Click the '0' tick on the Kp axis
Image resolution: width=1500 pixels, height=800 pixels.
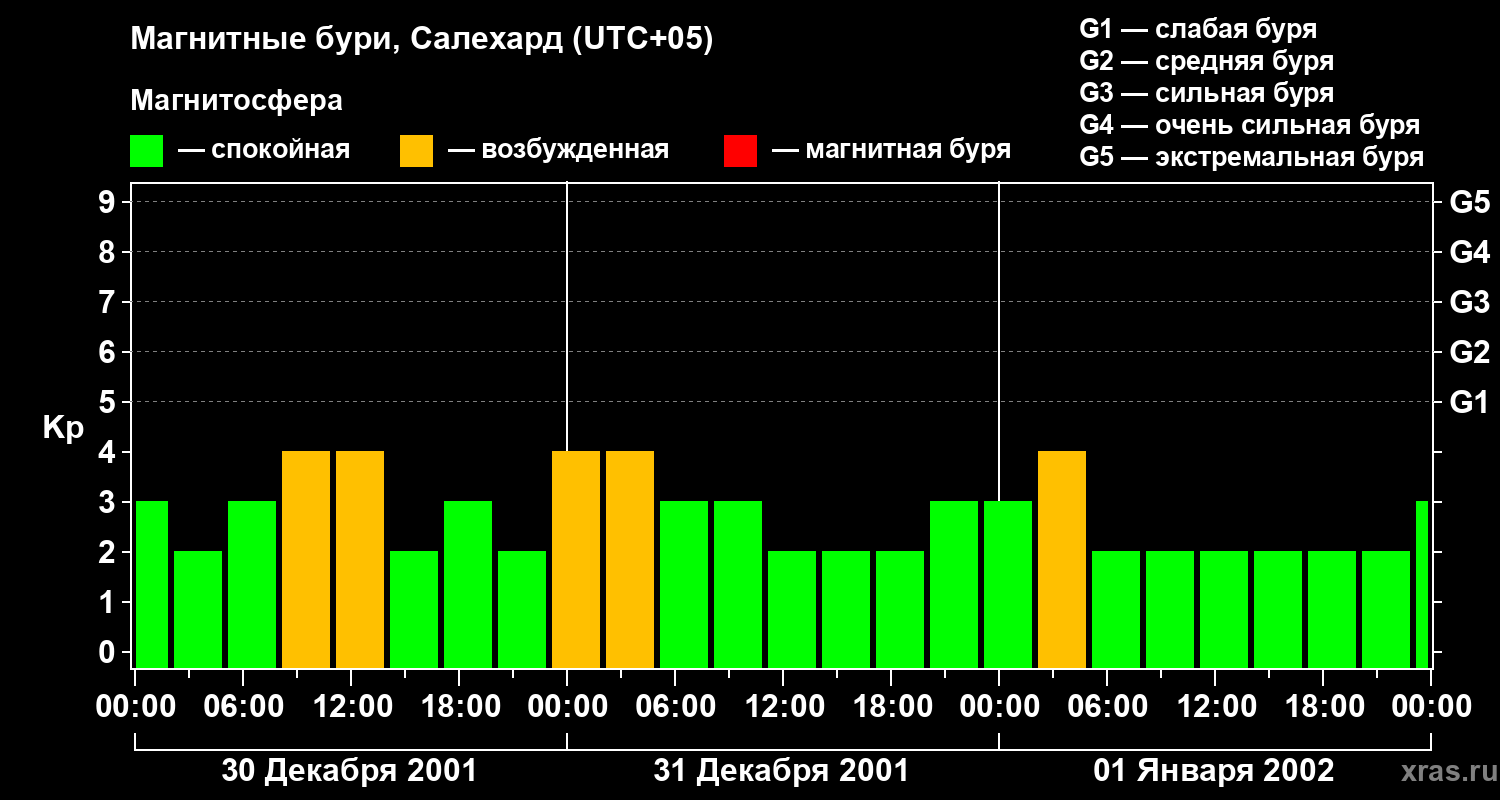[109, 652]
